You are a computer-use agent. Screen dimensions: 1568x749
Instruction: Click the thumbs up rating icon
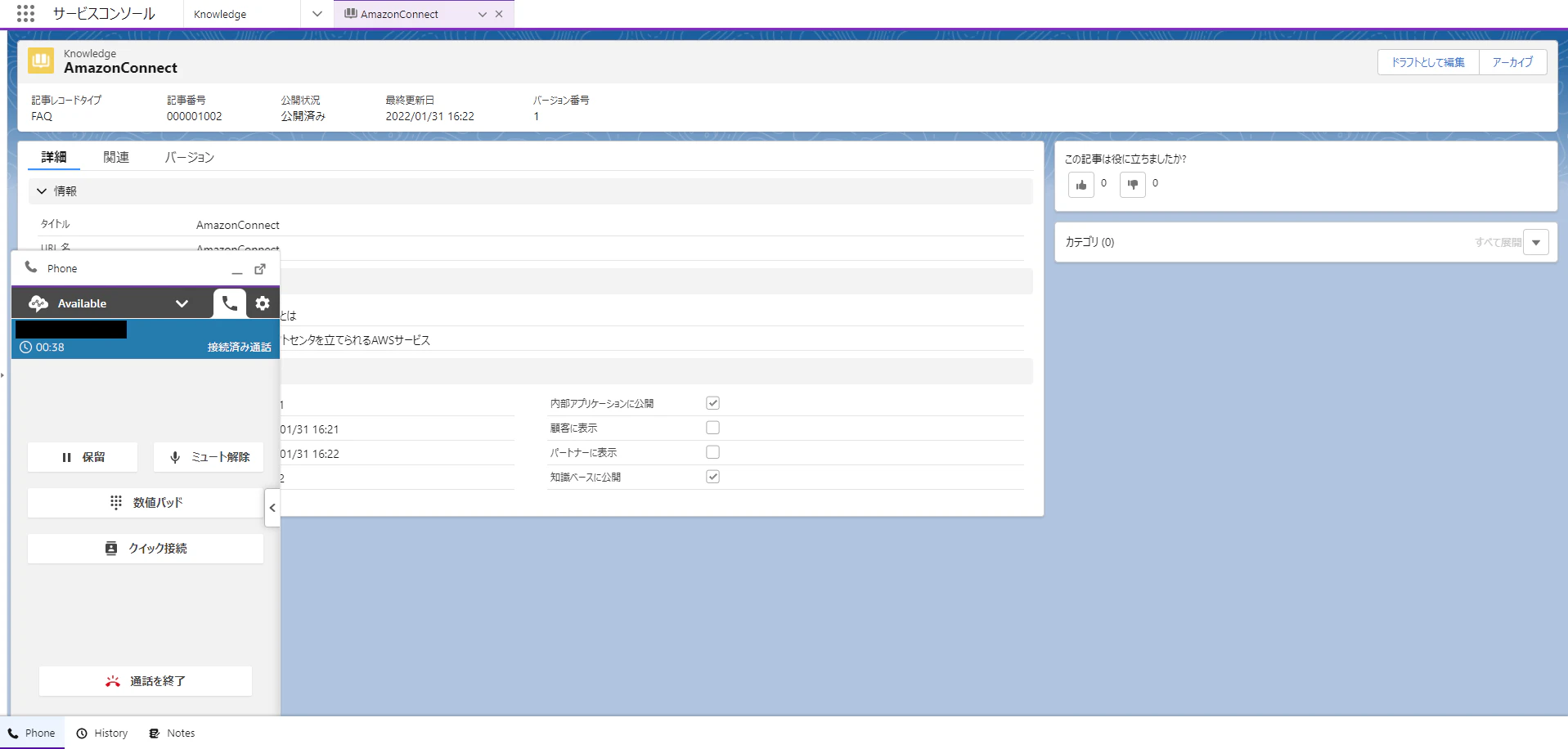(1081, 185)
